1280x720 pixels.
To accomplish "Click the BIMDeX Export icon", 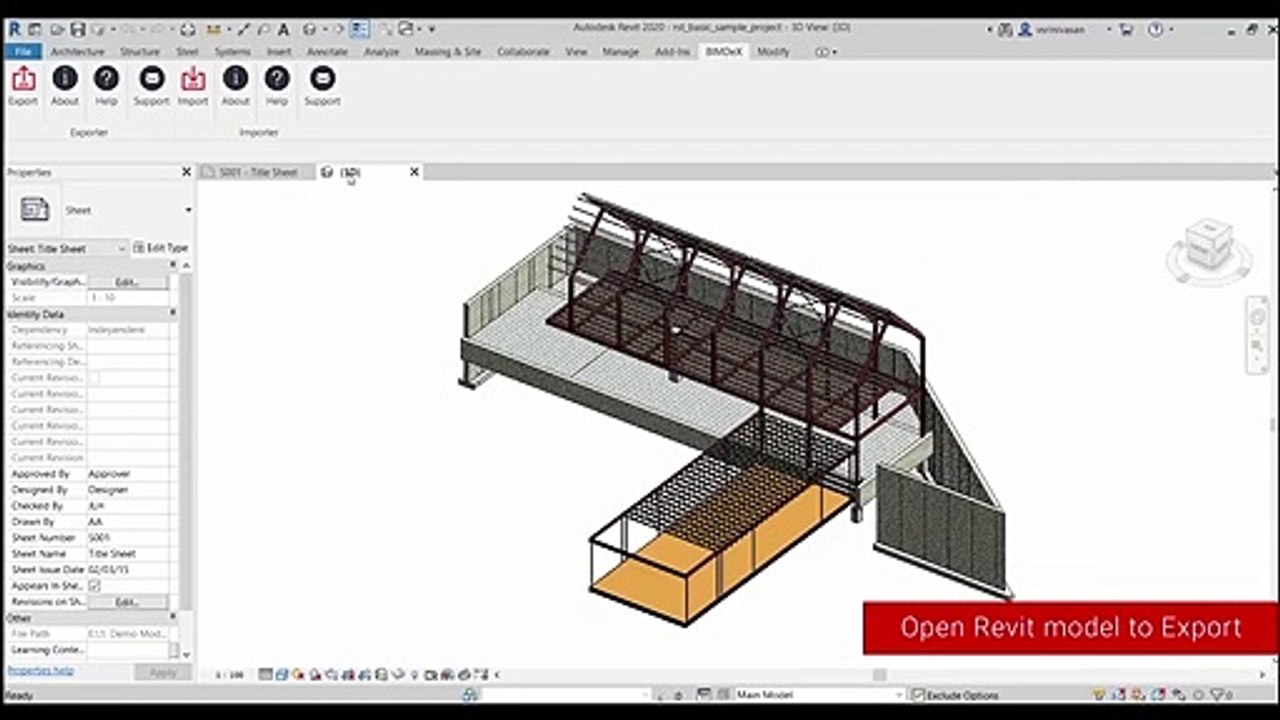I will (x=23, y=78).
